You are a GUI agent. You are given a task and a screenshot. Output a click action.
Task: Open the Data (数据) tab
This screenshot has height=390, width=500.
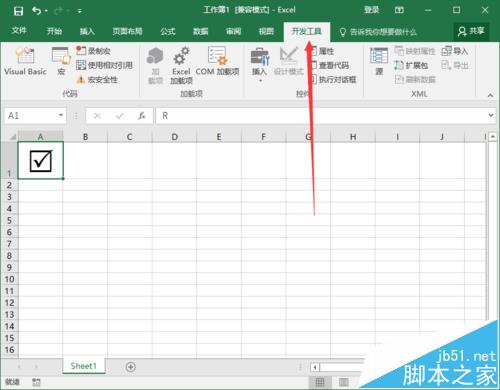[201, 31]
